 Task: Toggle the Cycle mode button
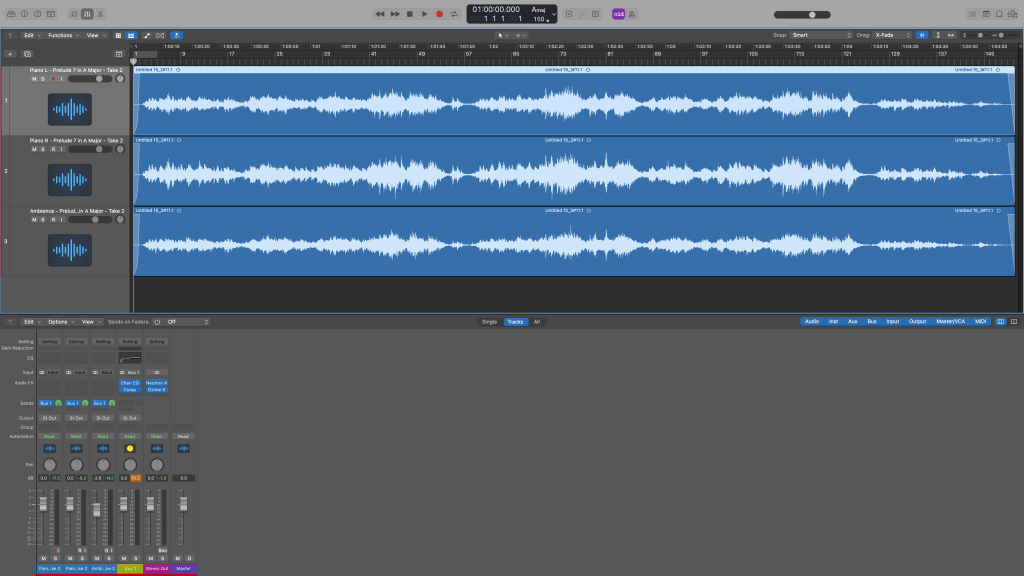point(454,14)
